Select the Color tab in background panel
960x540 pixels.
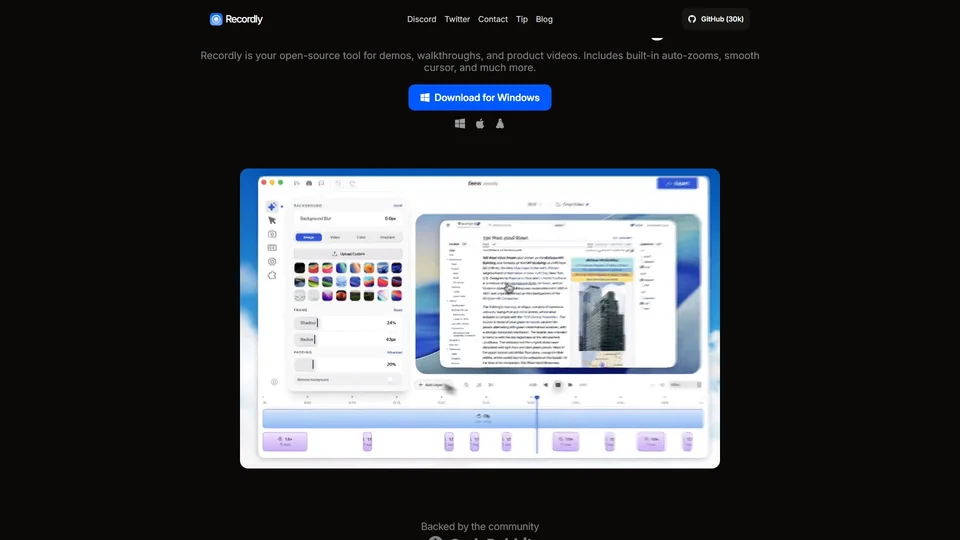(x=361, y=237)
